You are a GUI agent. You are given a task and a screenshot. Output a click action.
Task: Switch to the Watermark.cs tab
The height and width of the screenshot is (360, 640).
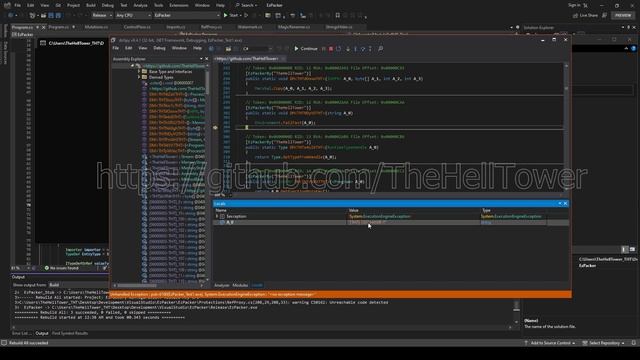250,27
